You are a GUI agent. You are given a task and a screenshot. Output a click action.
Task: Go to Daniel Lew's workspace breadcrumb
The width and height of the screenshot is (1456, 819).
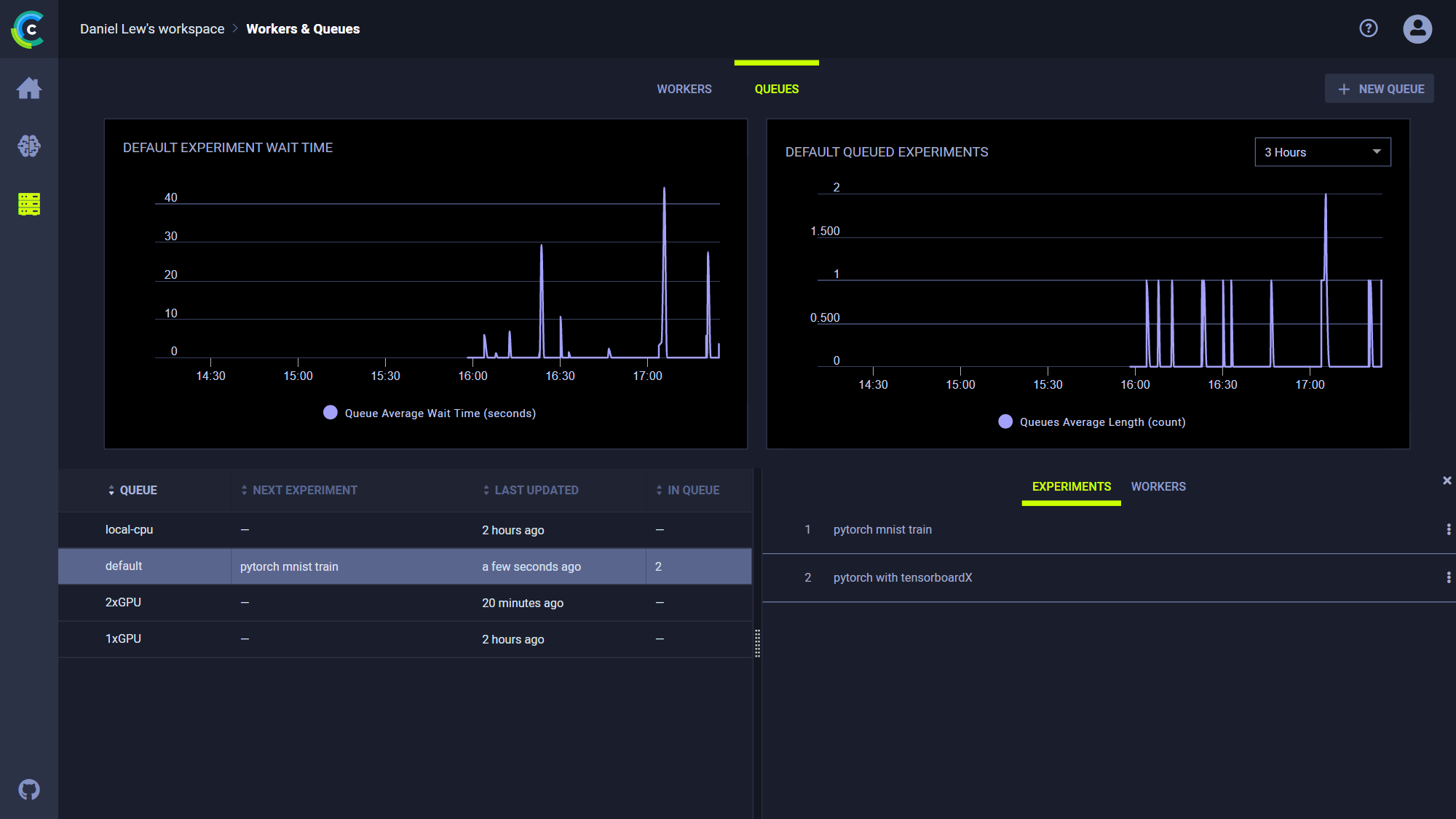[x=152, y=29]
